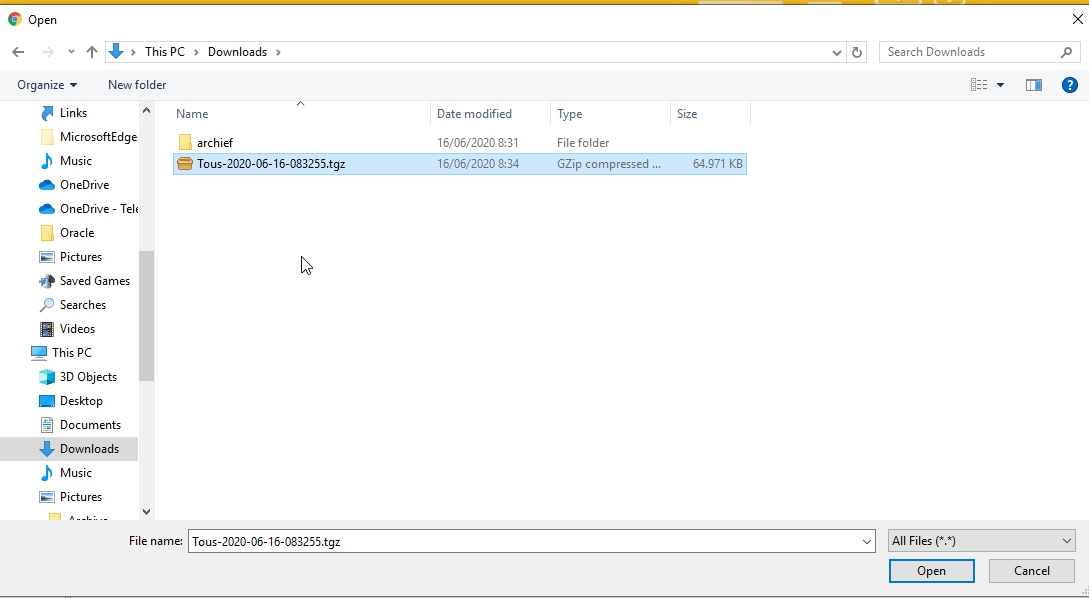Image resolution: width=1089 pixels, height=598 pixels.
Task: Open the Organize dropdown menu
Action: click(47, 85)
